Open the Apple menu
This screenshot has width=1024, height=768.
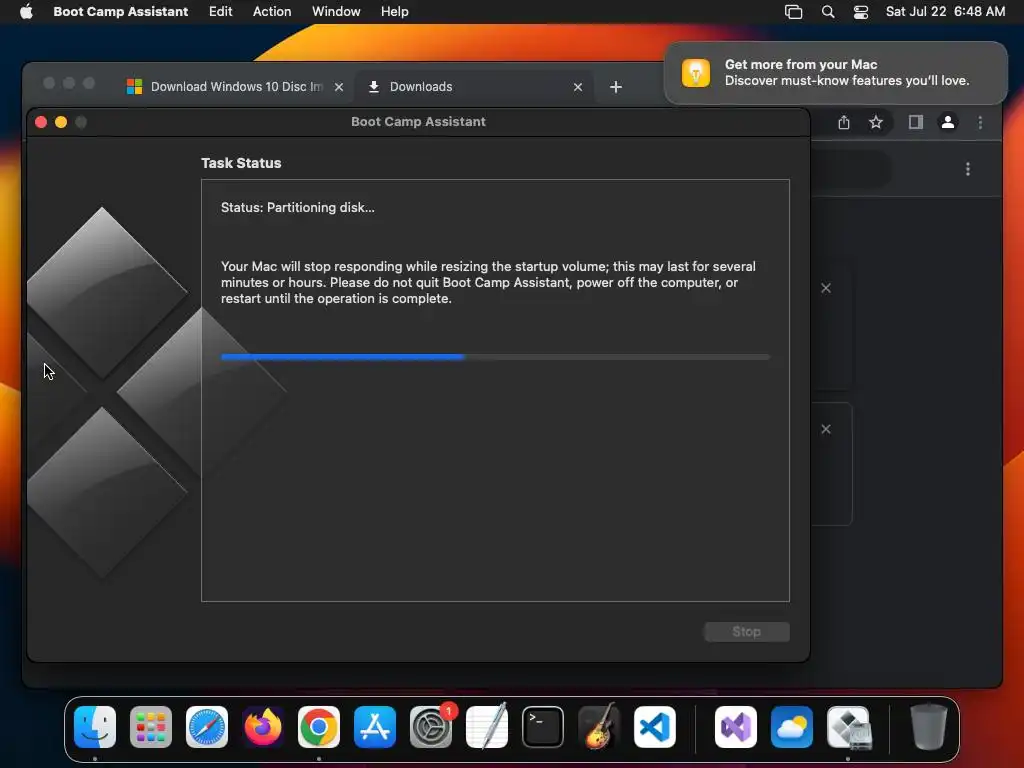coord(26,12)
